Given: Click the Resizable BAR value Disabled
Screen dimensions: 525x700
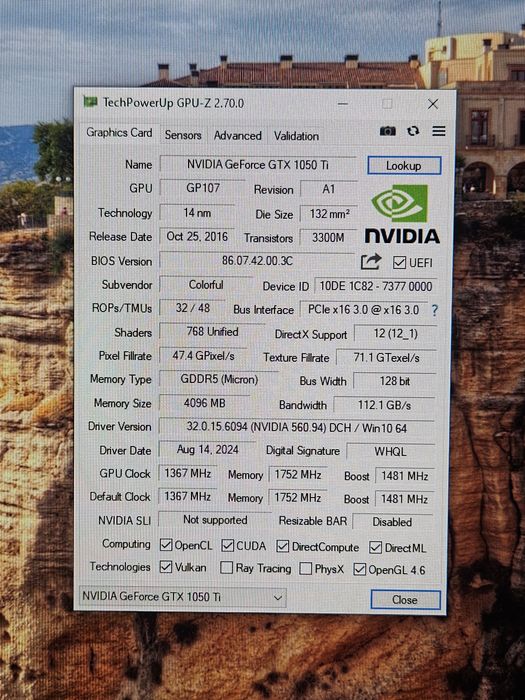Looking at the screenshot, I should (392, 522).
